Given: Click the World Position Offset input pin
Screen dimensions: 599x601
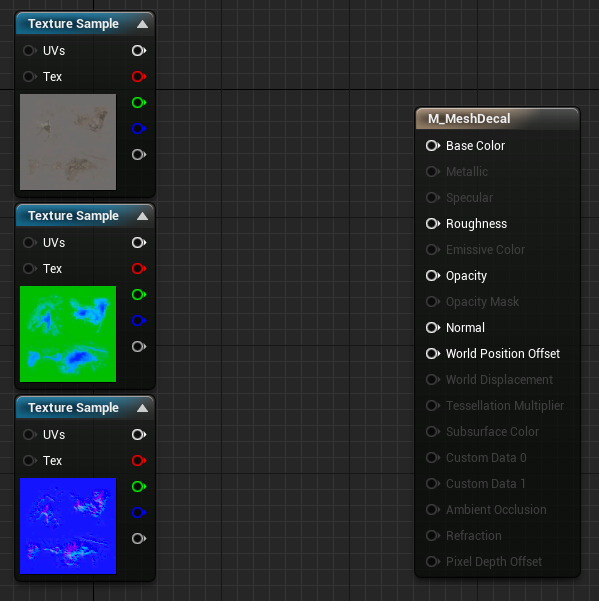Looking at the screenshot, I should pos(433,353).
